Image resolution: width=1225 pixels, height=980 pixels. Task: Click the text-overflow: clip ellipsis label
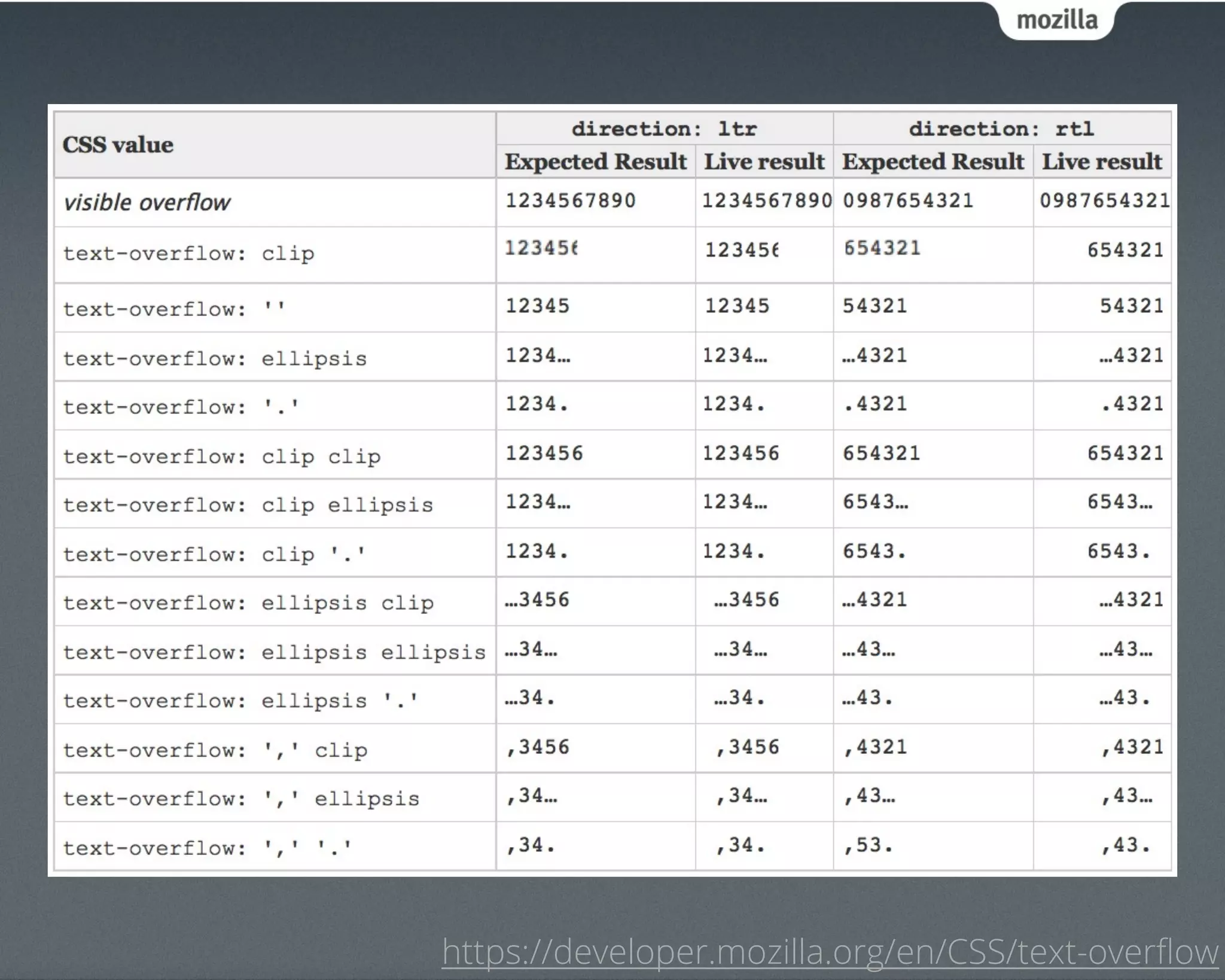coord(248,506)
